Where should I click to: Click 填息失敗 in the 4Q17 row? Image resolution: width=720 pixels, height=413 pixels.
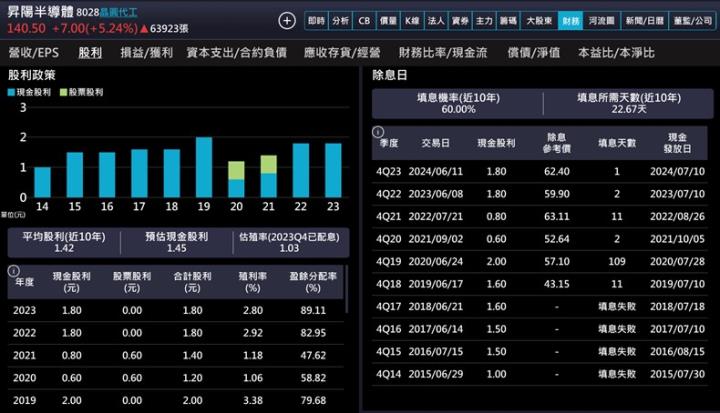pos(617,307)
